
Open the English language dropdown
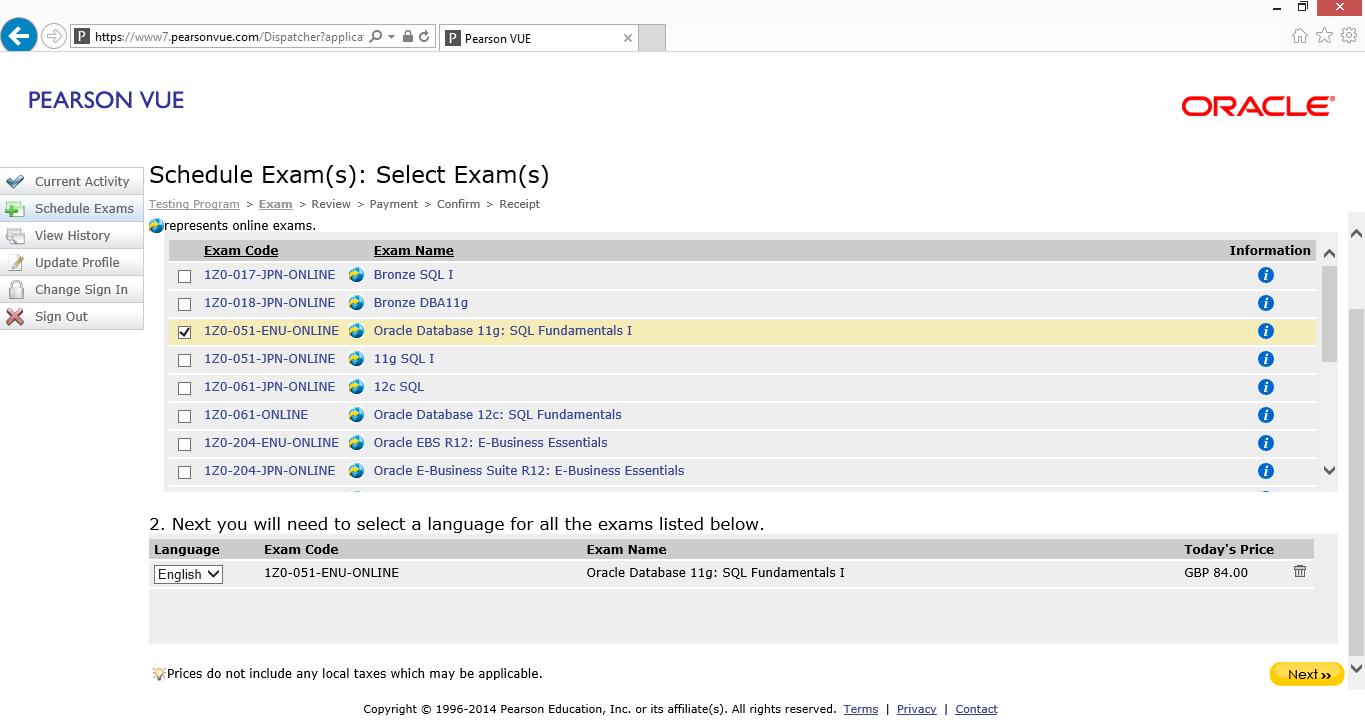pos(187,574)
